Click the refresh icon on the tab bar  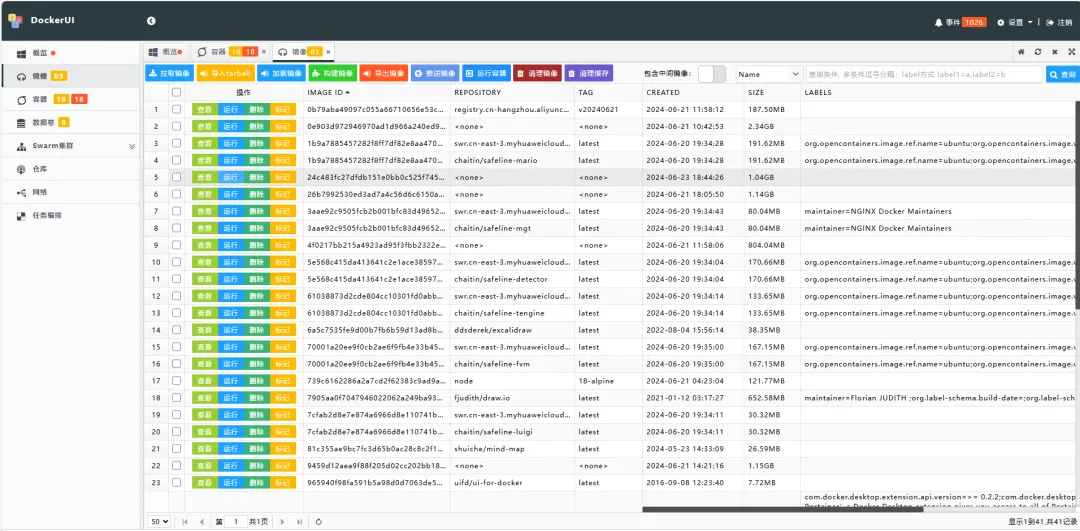point(1038,52)
